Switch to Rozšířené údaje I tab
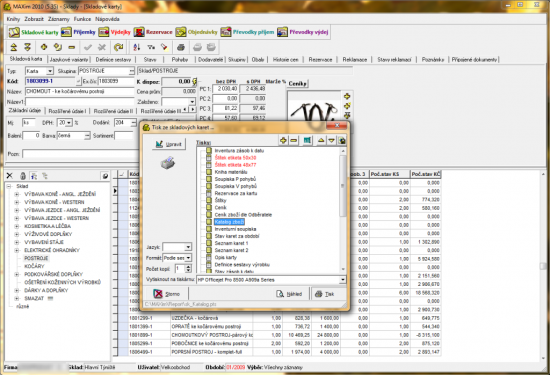 coord(67,111)
